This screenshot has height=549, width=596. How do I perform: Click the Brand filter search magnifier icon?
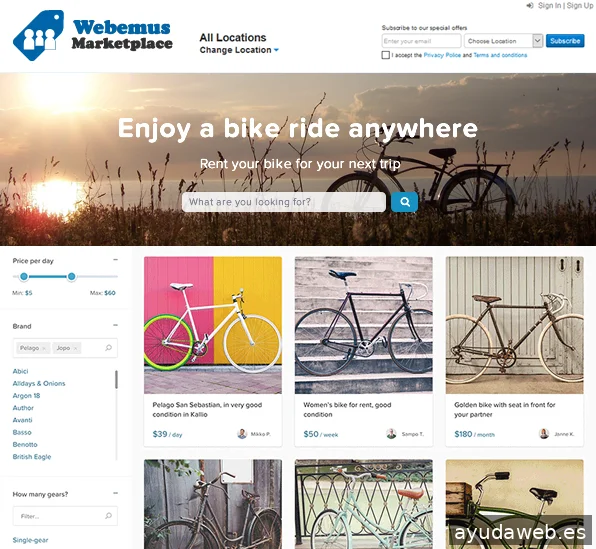coord(108,347)
